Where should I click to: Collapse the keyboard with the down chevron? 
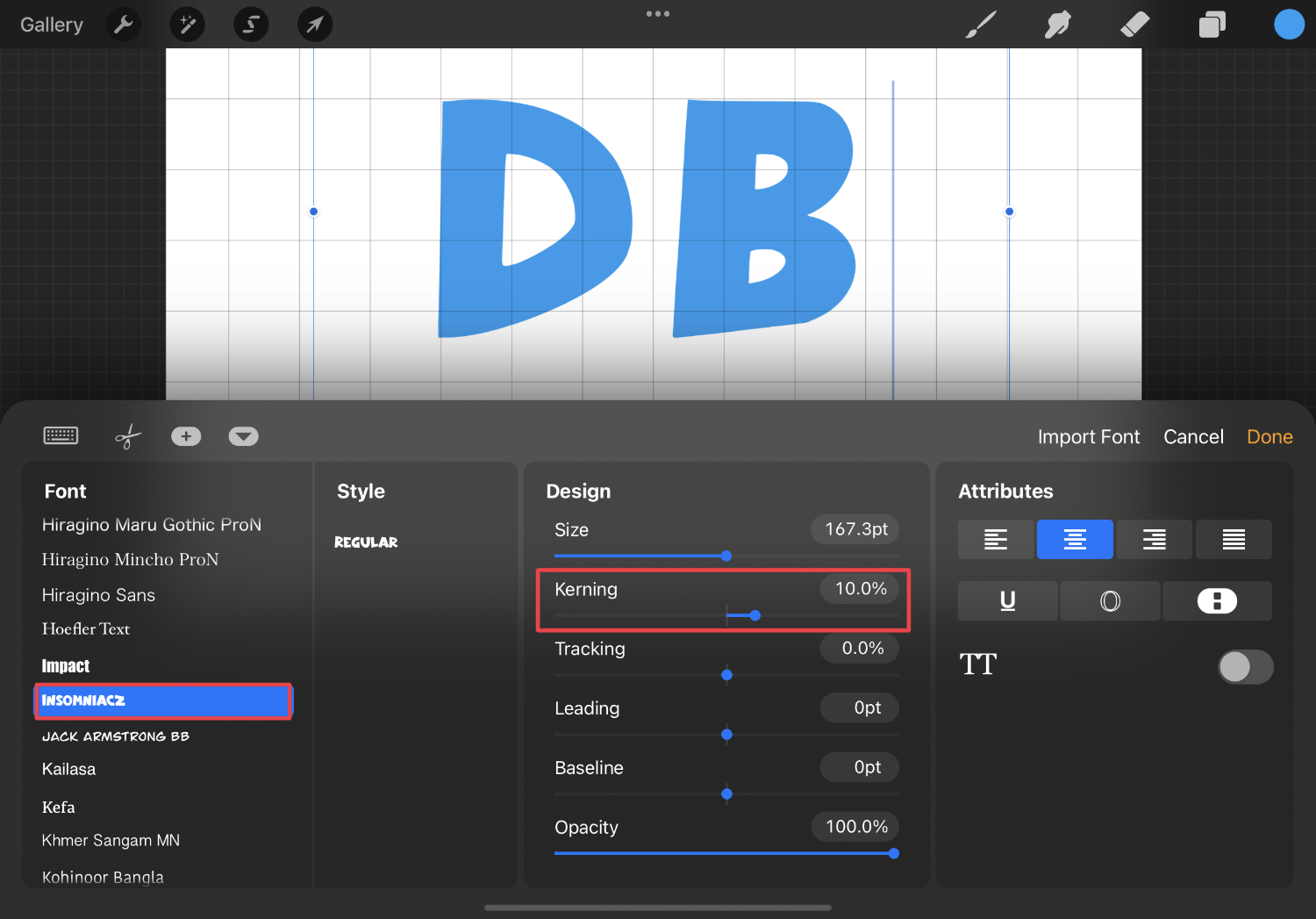click(243, 435)
